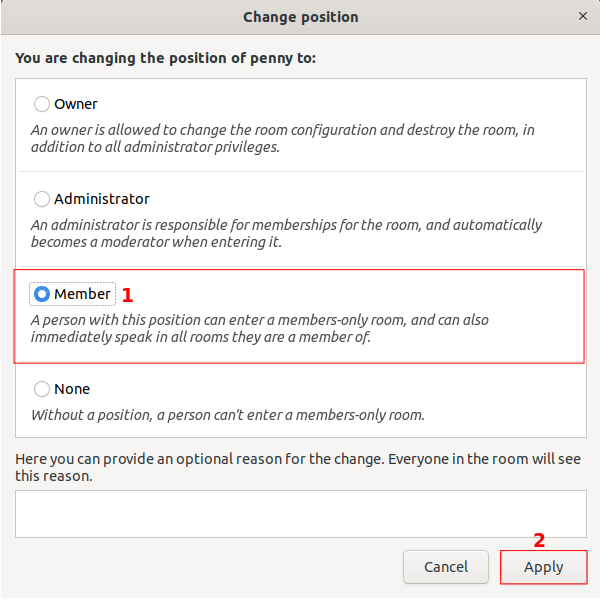Click the Member description about members-only rooms

(x=260, y=328)
